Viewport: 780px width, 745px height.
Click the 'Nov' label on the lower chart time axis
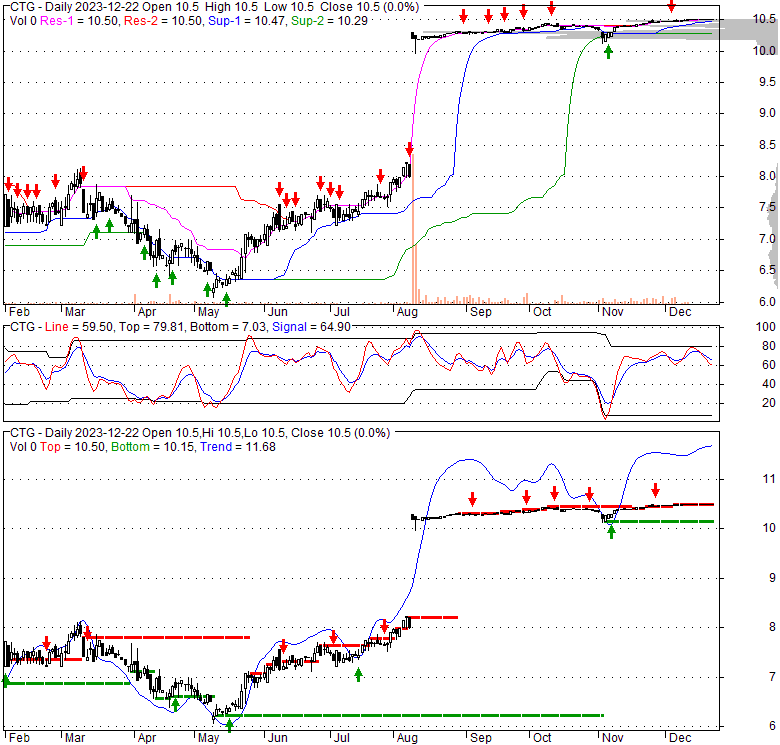(612, 738)
